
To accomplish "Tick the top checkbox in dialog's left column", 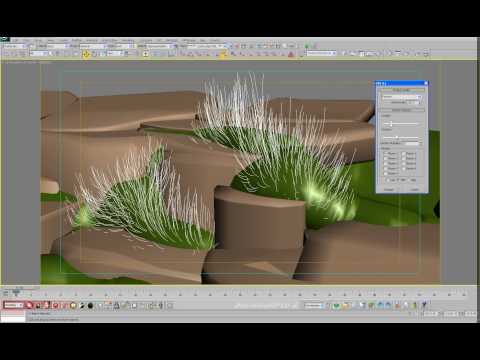I will pos(385,154).
